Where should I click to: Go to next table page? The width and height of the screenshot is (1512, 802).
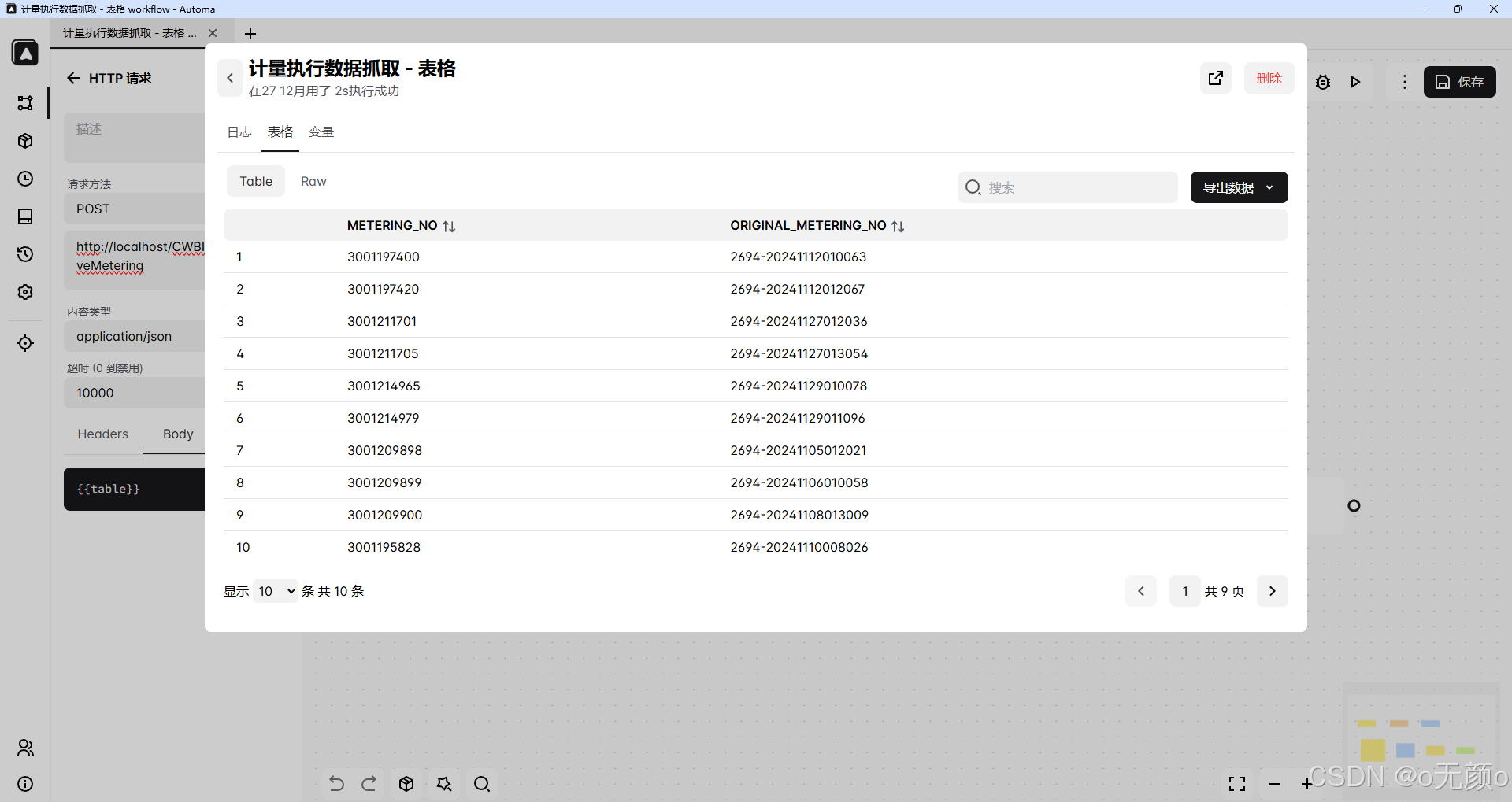tap(1273, 591)
